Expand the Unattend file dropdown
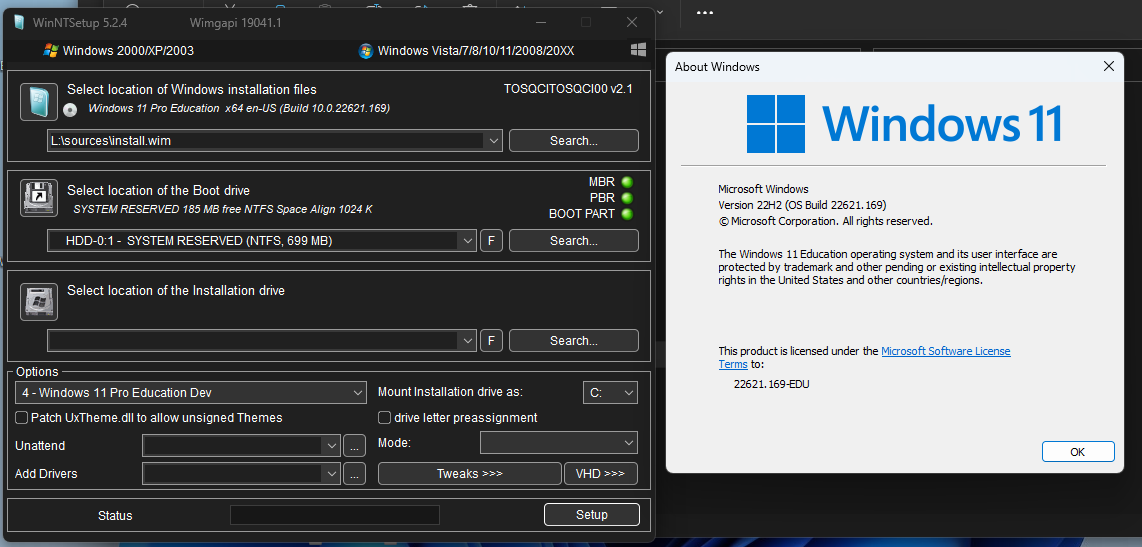1142x547 pixels. (x=332, y=445)
